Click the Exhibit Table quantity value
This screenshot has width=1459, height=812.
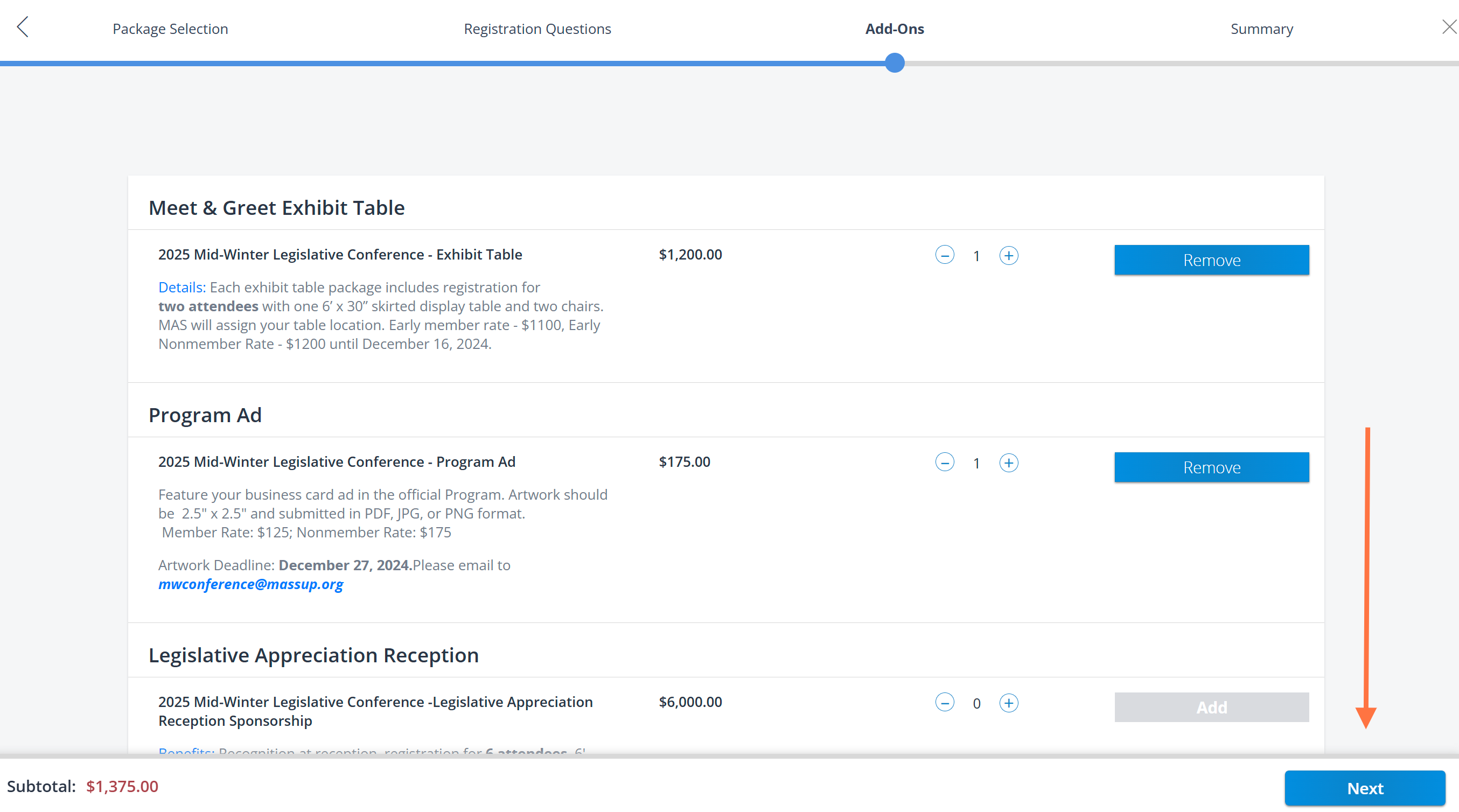pyautogui.click(x=976, y=256)
